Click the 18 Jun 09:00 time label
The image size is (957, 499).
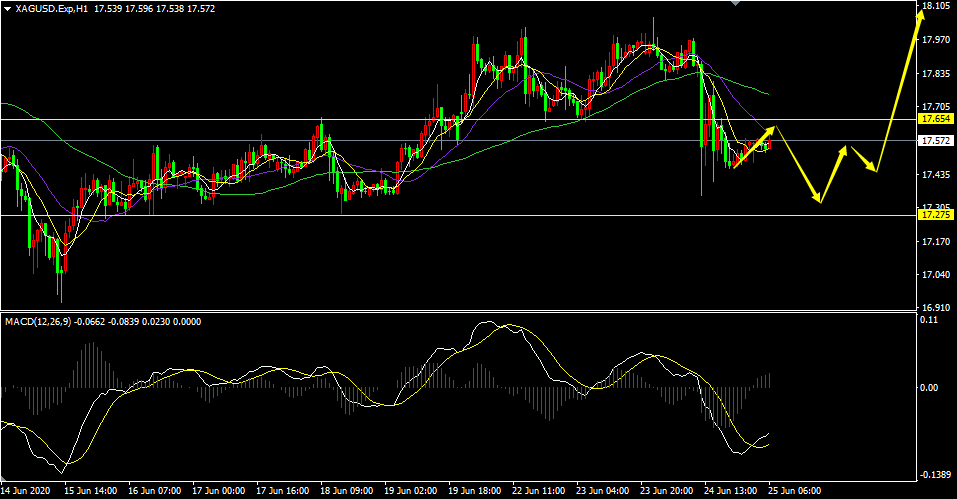point(347,490)
